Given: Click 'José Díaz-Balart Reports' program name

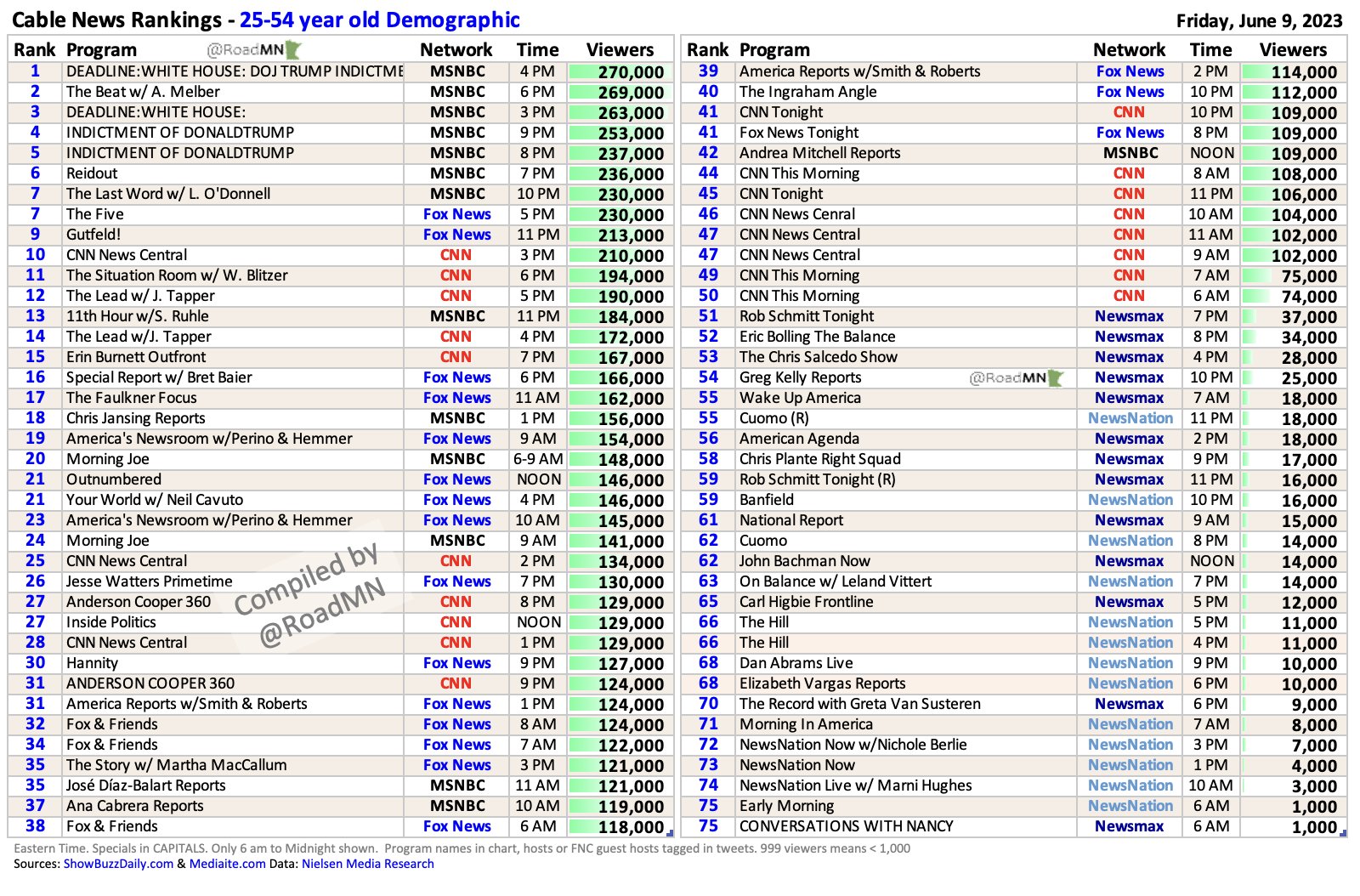Looking at the screenshot, I should (146, 785).
